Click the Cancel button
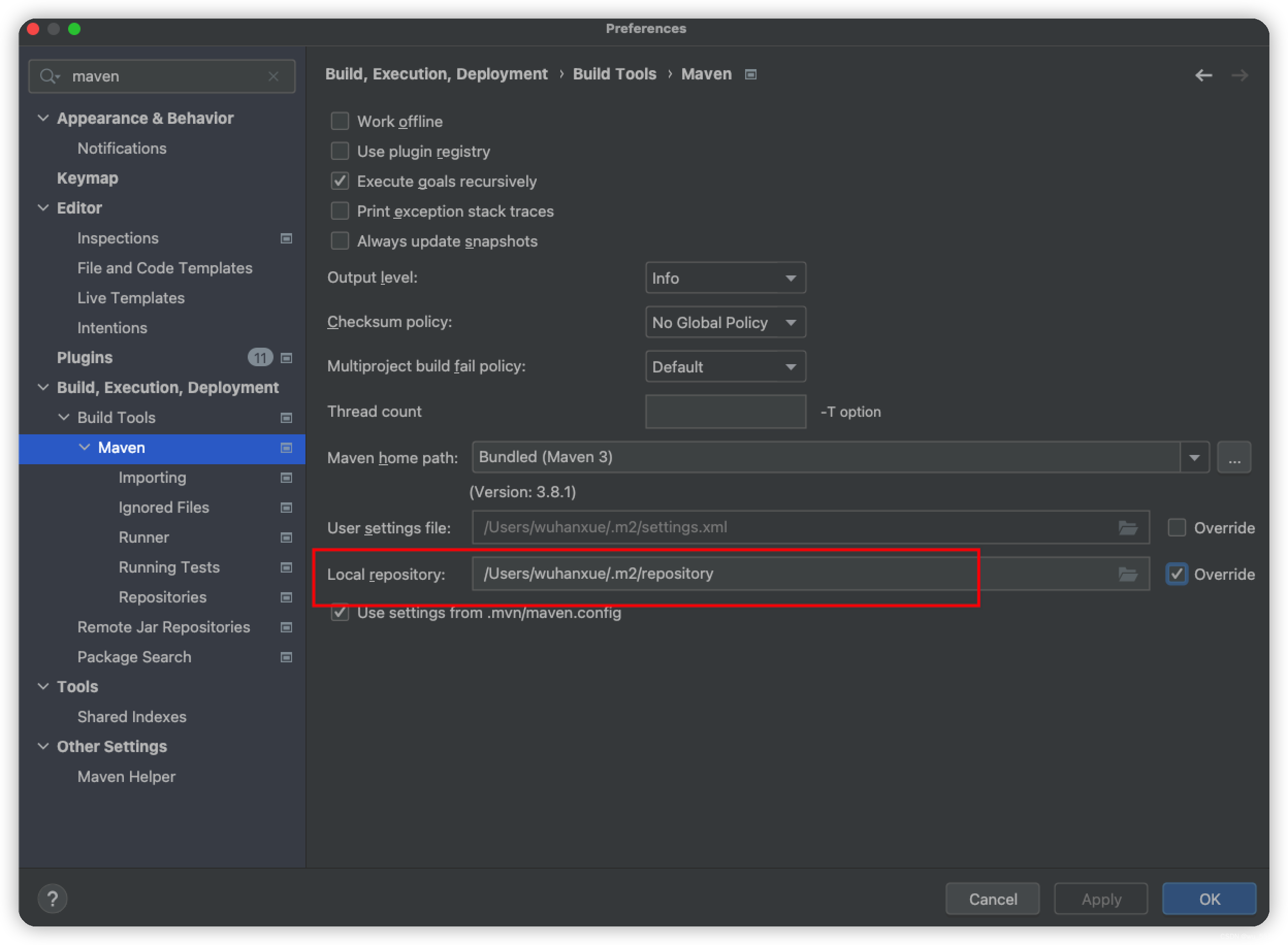Screen dimensions: 1288x945 coord(992,899)
